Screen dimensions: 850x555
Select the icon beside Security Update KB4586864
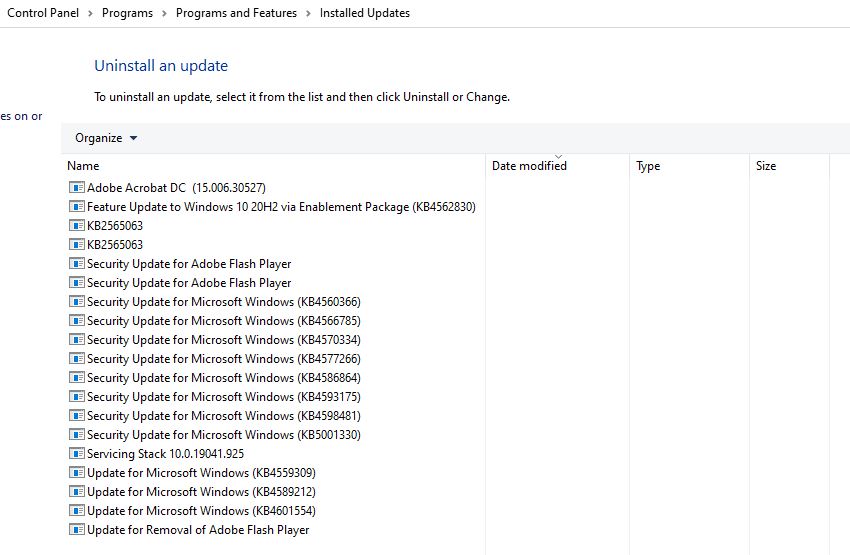point(77,377)
